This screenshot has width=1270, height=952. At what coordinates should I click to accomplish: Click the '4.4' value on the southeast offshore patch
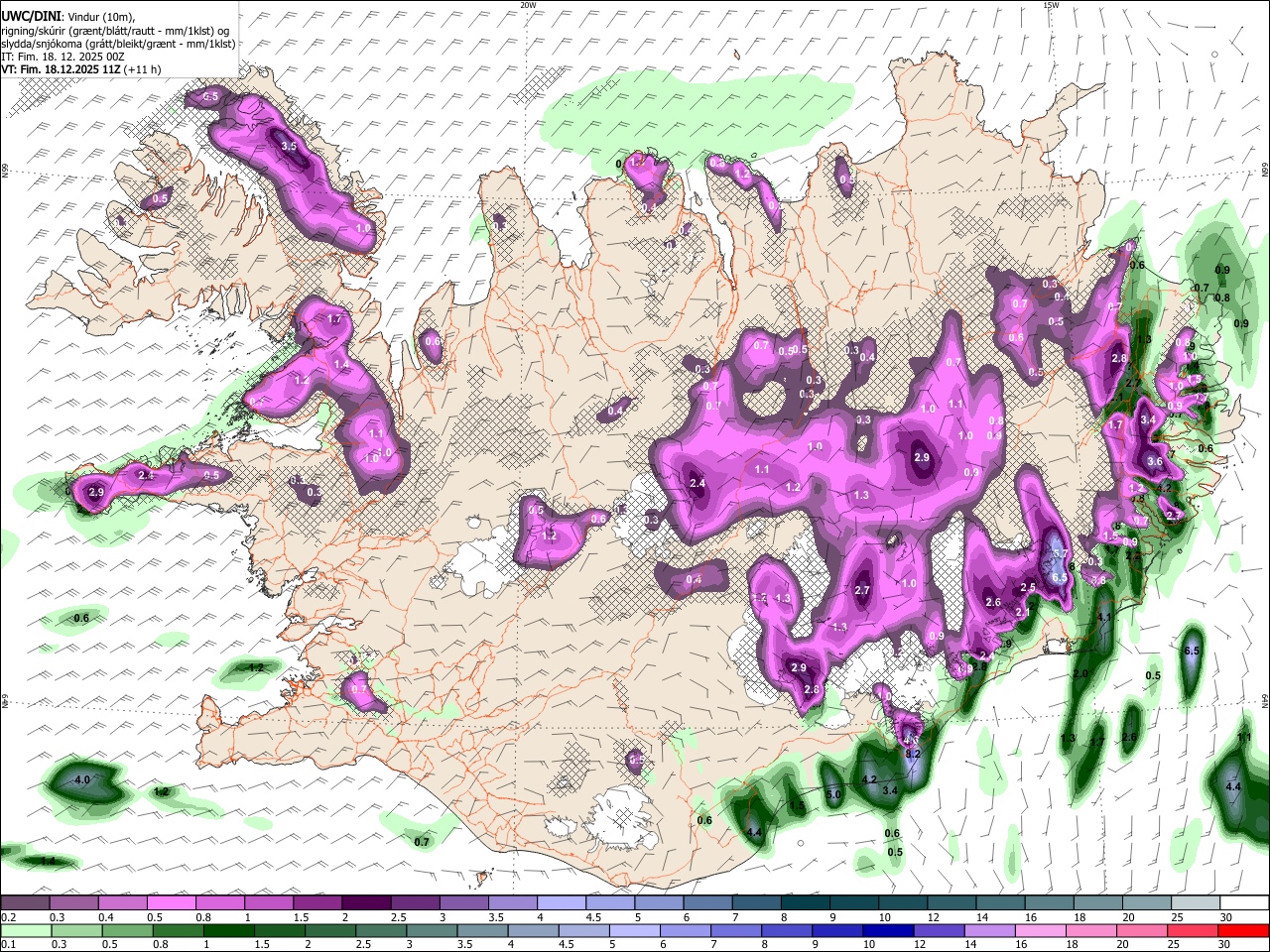(x=1233, y=786)
